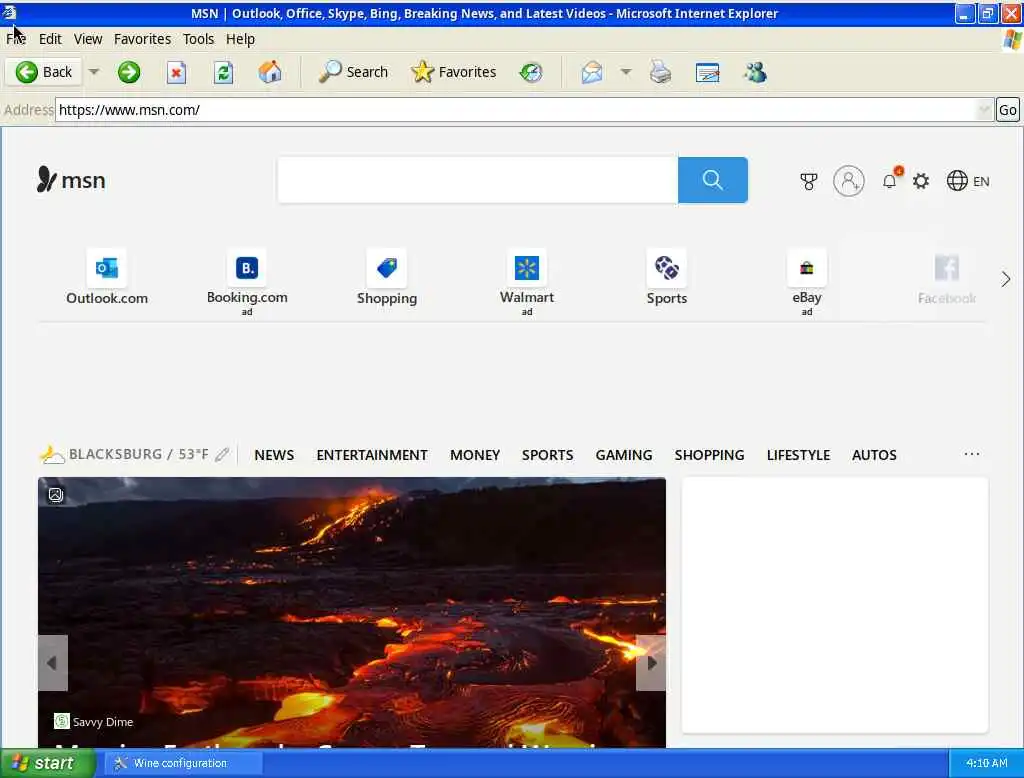The height and width of the screenshot is (778, 1024).
Task: Open the Outlook.com shortcut
Action: pyautogui.click(x=107, y=278)
